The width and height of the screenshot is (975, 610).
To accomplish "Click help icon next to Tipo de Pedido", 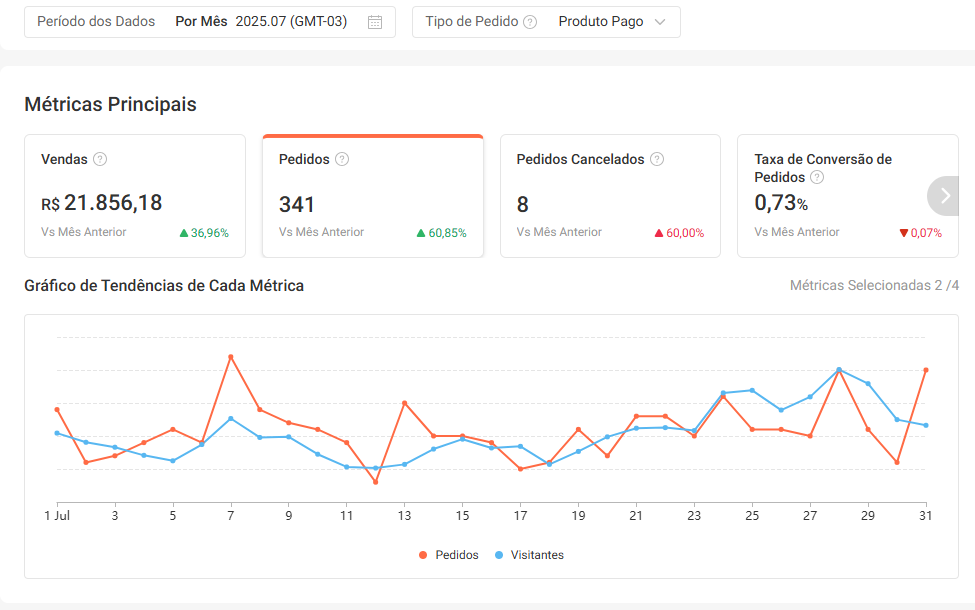I will [530, 22].
